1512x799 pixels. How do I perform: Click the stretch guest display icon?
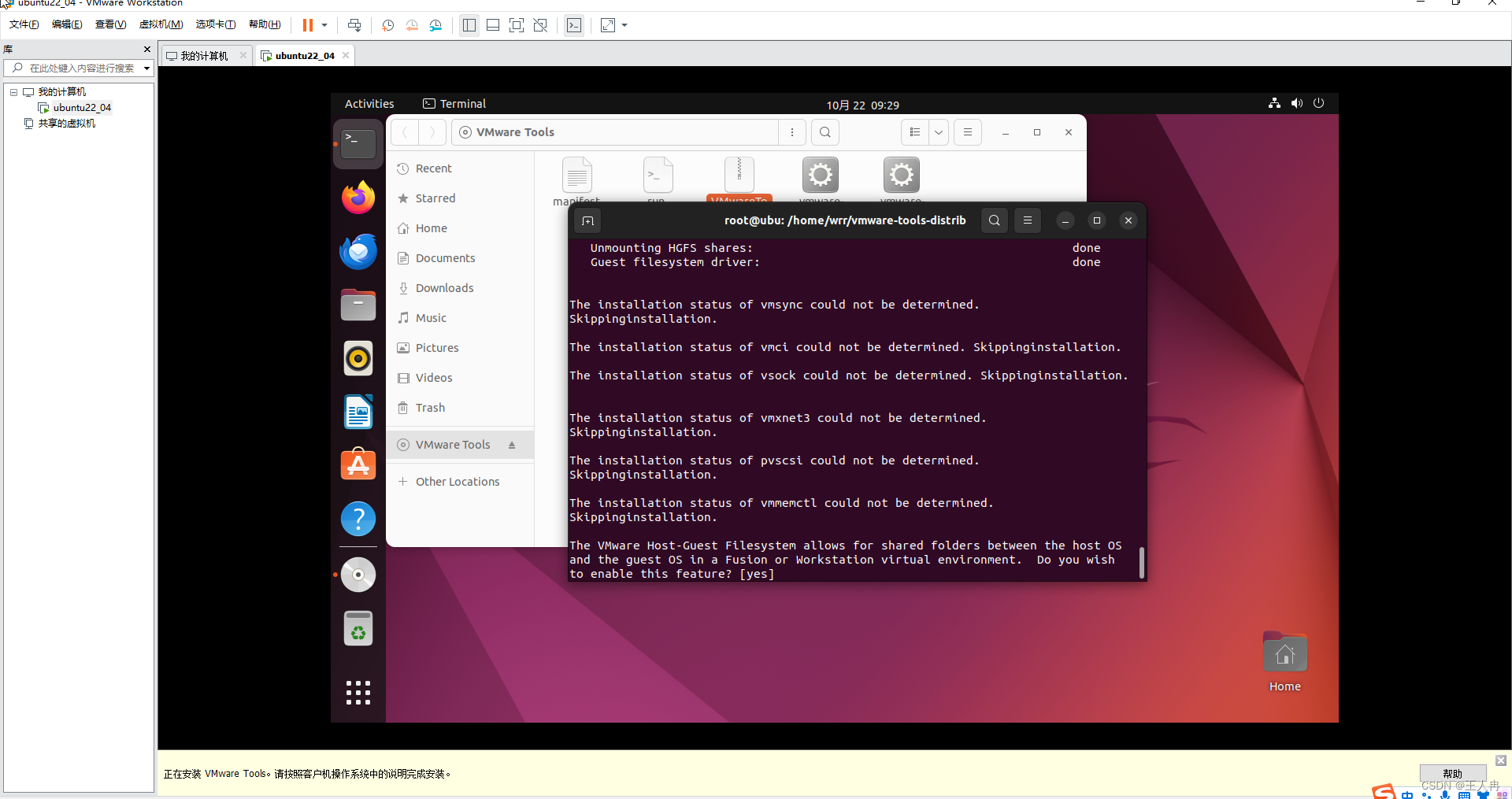[x=608, y=25]
